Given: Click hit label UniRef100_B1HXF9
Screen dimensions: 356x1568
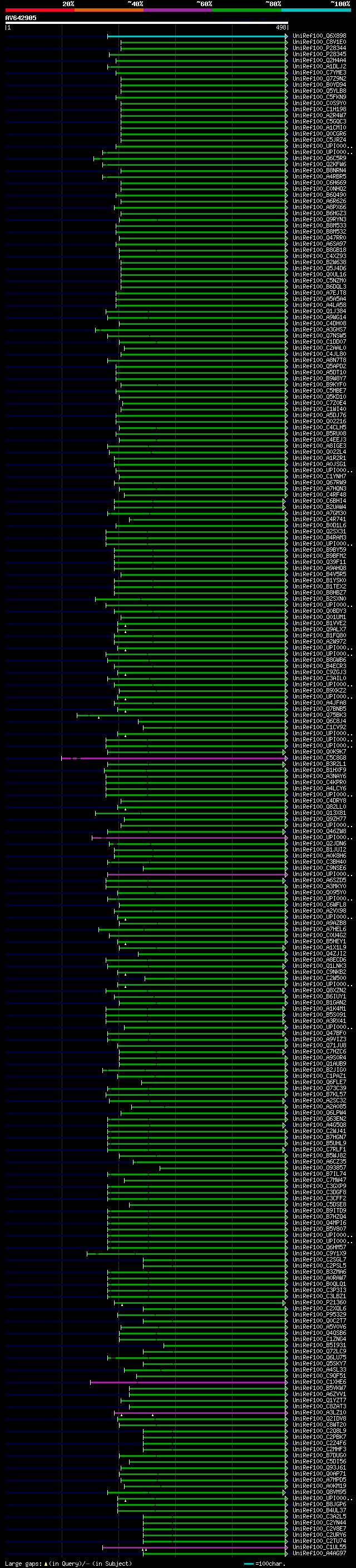Looking at the screenshot, I should pos(319,770).
